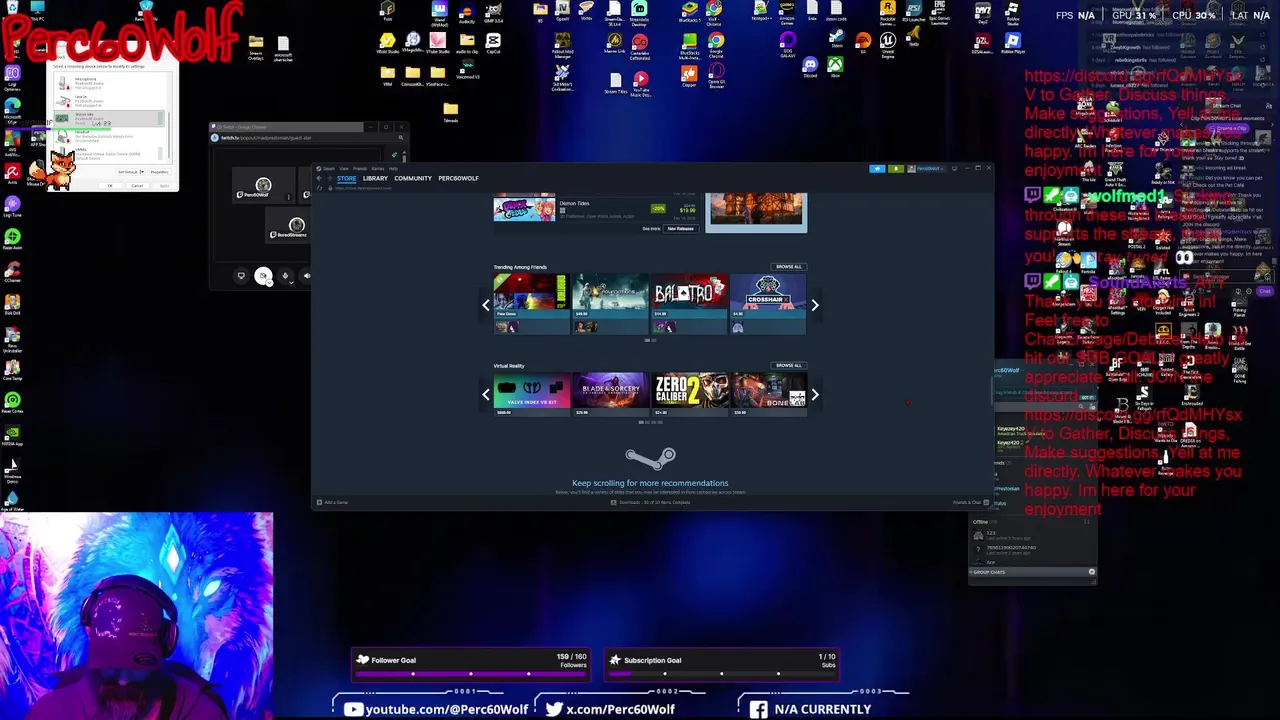This screenshot has height=720, width=1280.
Task: Click Browse All for Virtual Reality
Action: [789, 366]
